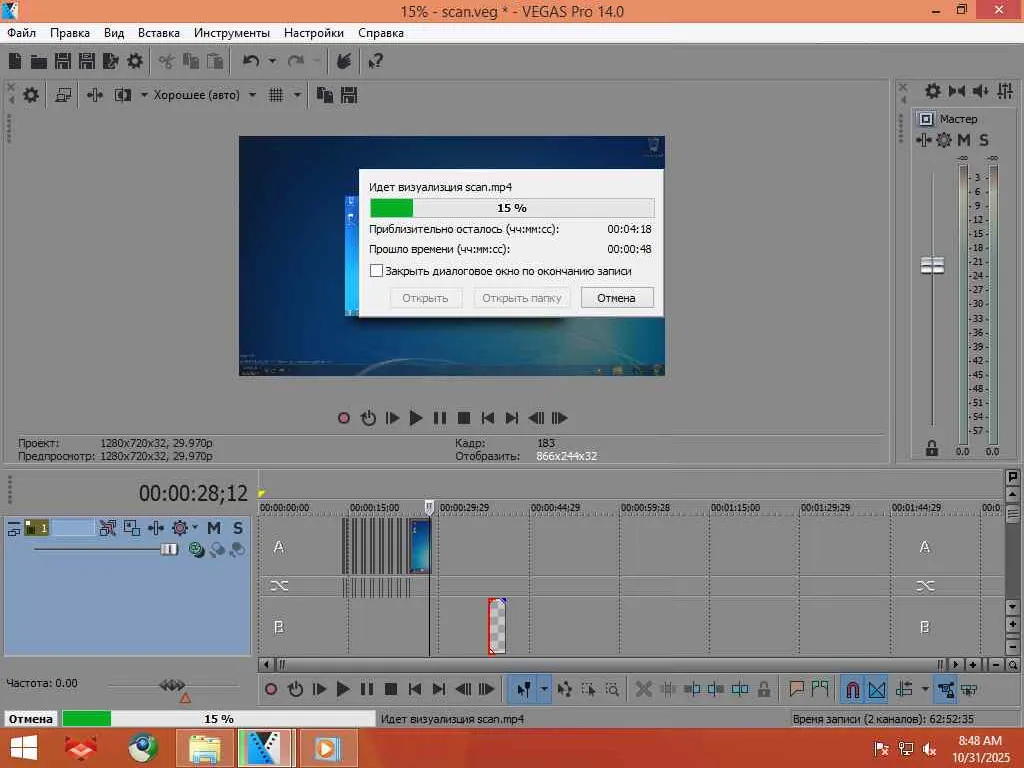Toggle Solo on the Master bus
Image resolution: width=1024 pixels, height=768 pixels.
984,140
